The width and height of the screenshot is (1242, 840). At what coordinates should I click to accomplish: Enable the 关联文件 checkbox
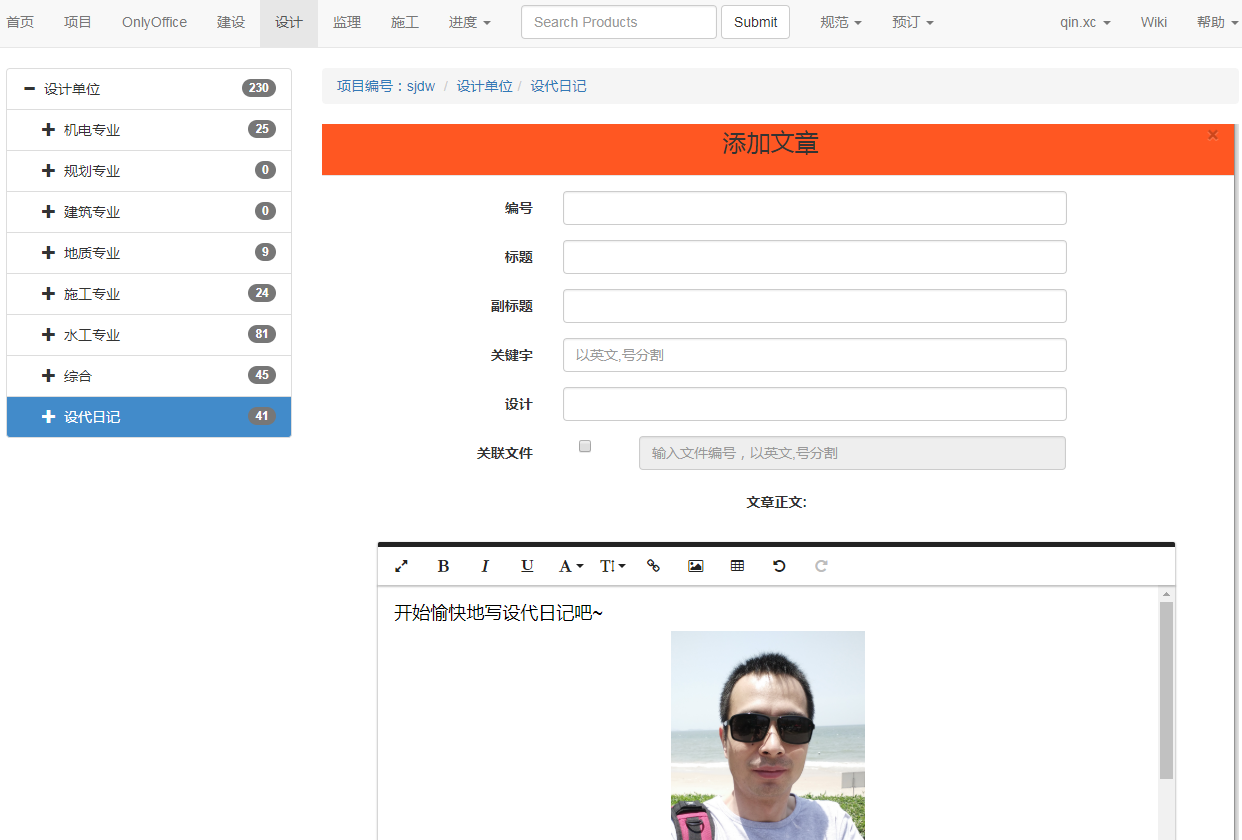point(585,447)
